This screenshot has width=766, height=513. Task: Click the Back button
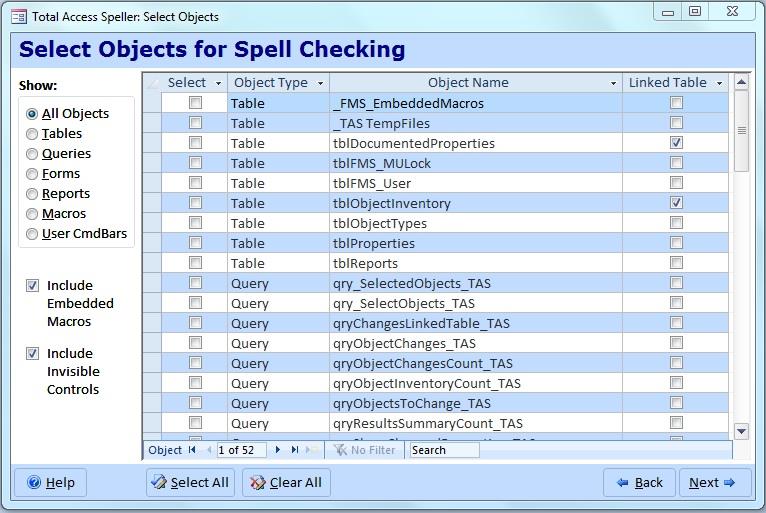click(639, 483)
